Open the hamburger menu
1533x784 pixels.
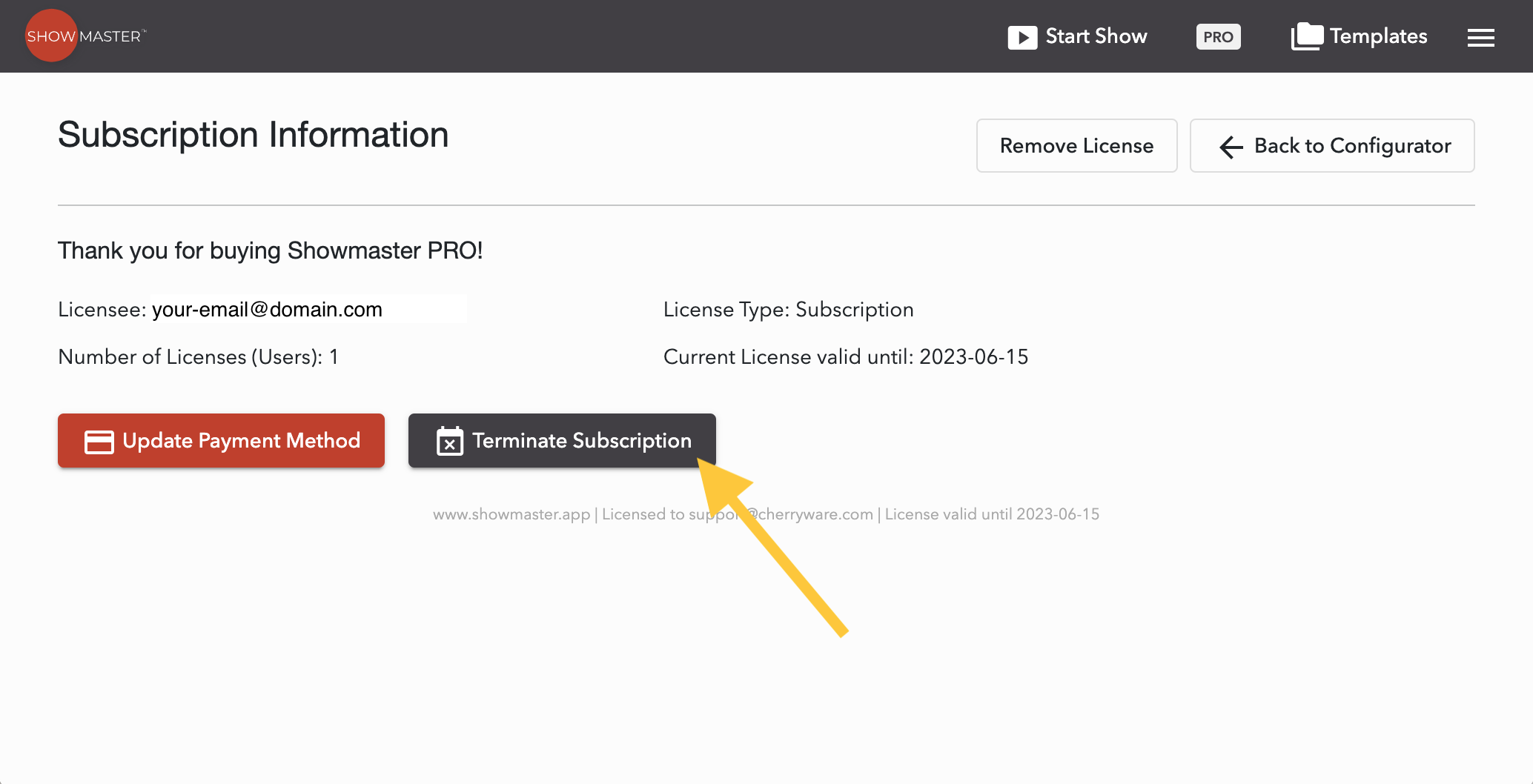pyautogui.click(x=1480, y=37)
